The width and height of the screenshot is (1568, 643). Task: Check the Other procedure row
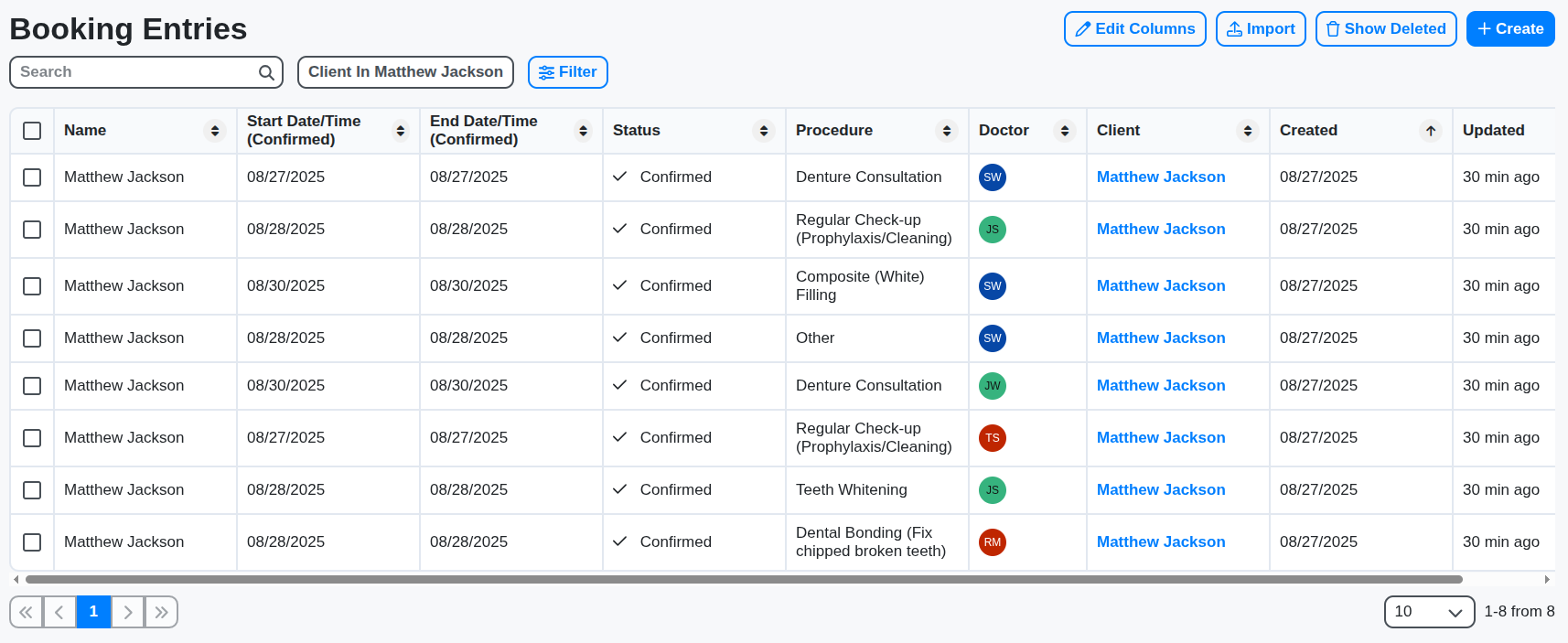click(x=32, y=338)
